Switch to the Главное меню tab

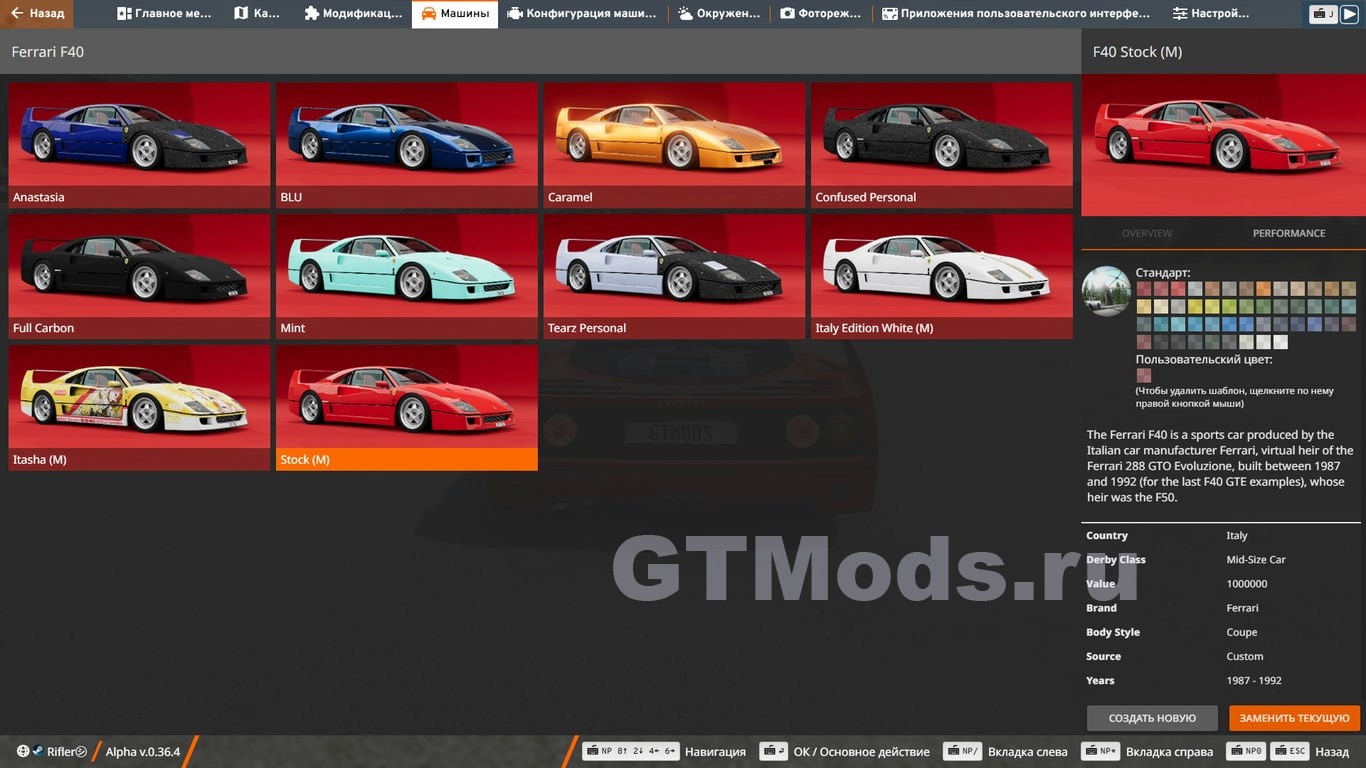pyautogui.click(x=164, y=14)
